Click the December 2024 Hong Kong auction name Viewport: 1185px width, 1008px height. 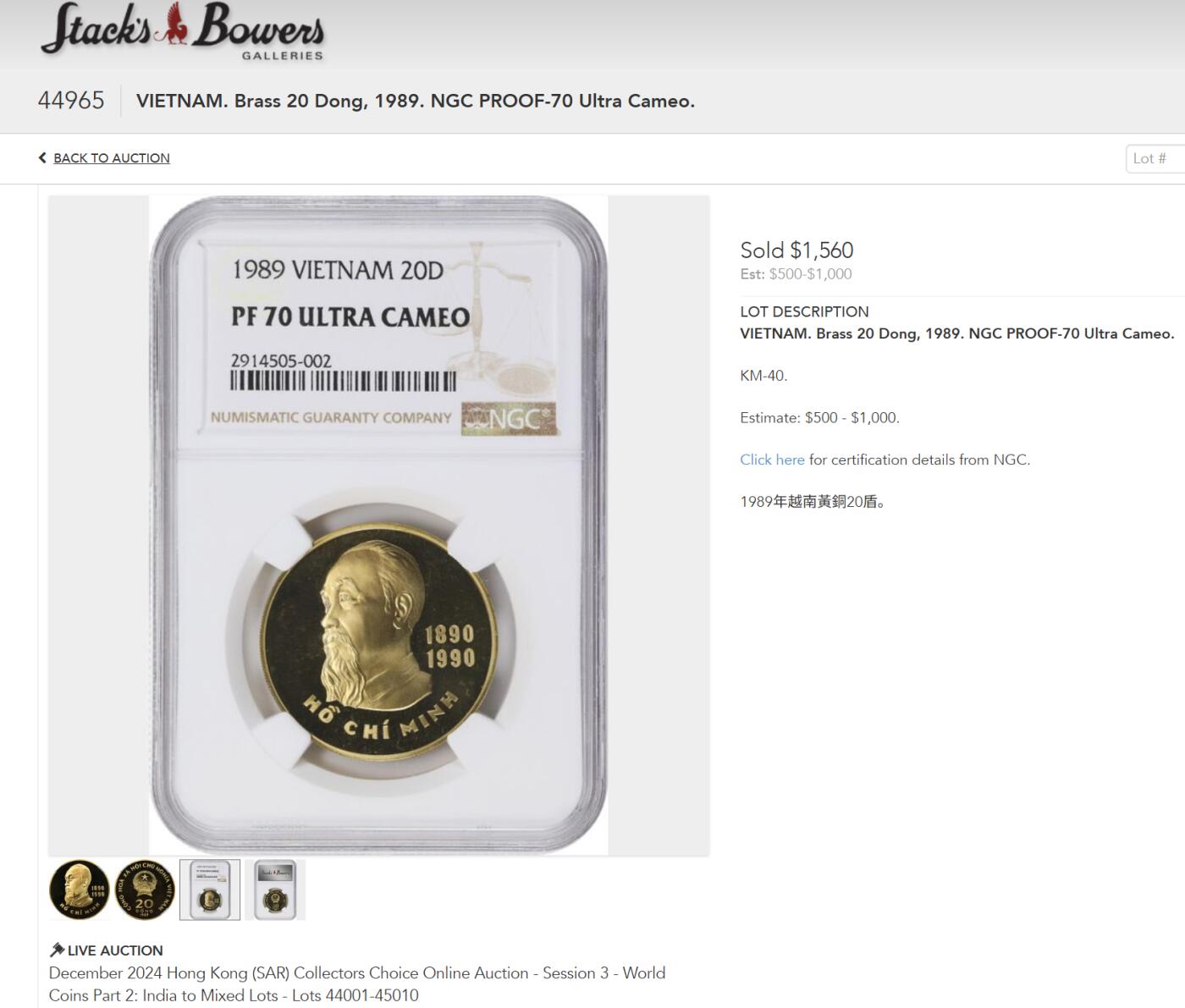pos(357,983)
